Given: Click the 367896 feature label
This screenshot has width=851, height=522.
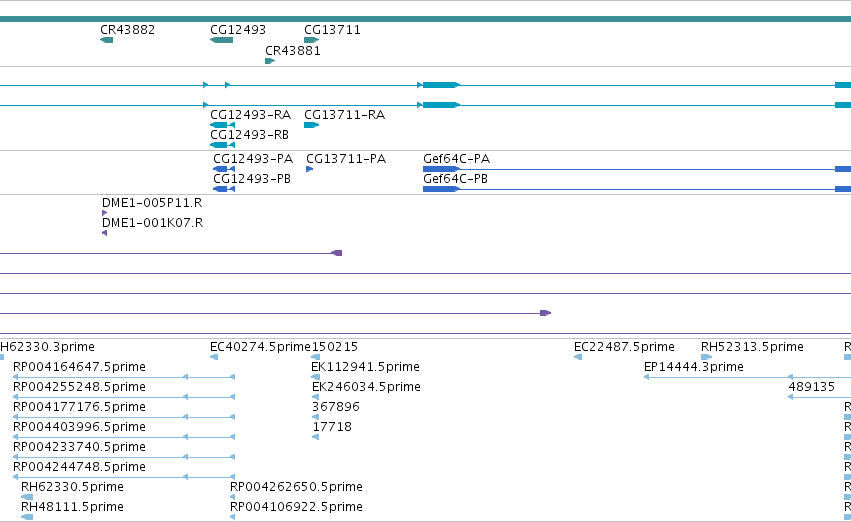Looking at the screenshot, I should pos(336,406).
